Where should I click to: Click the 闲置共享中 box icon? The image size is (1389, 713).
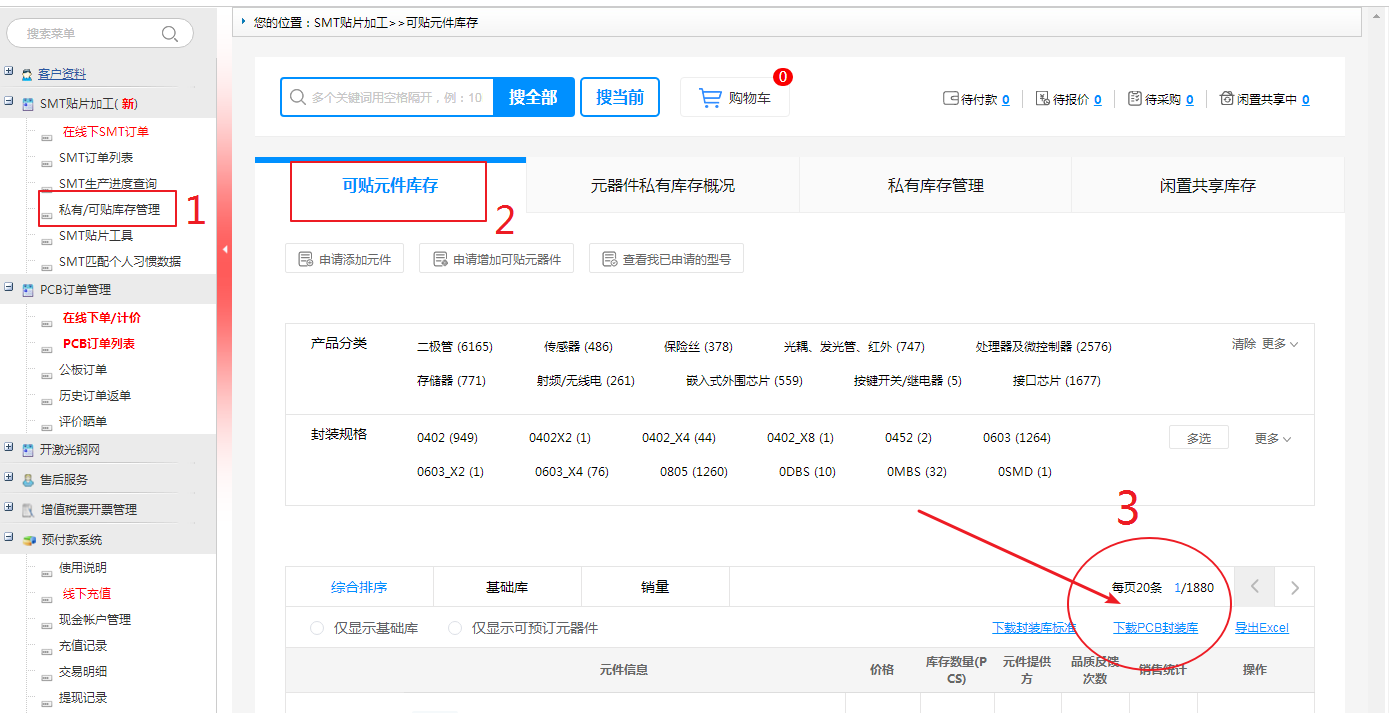click(x=1226, y=99)
